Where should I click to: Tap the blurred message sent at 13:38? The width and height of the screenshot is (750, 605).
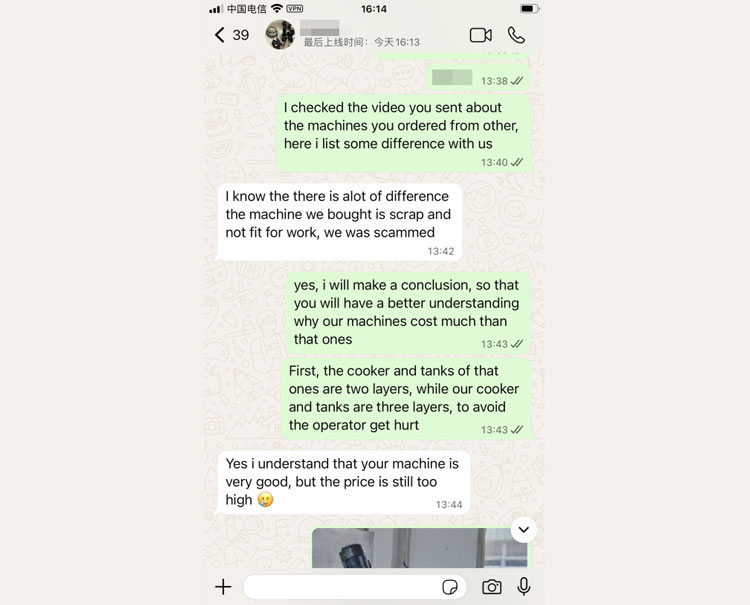tap(478, 78)
